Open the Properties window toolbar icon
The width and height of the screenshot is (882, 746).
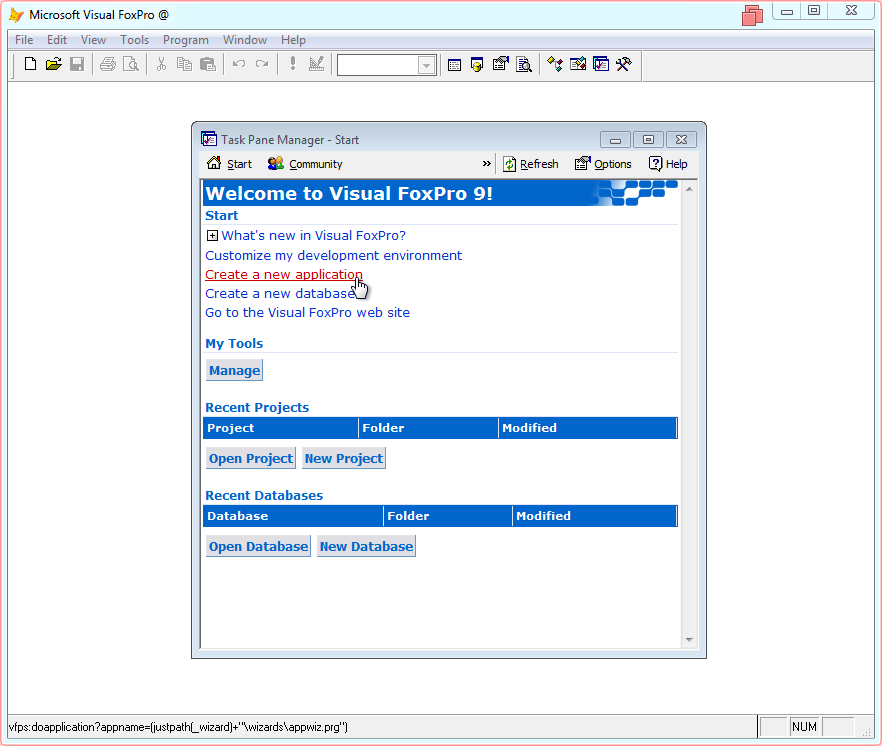500,64
